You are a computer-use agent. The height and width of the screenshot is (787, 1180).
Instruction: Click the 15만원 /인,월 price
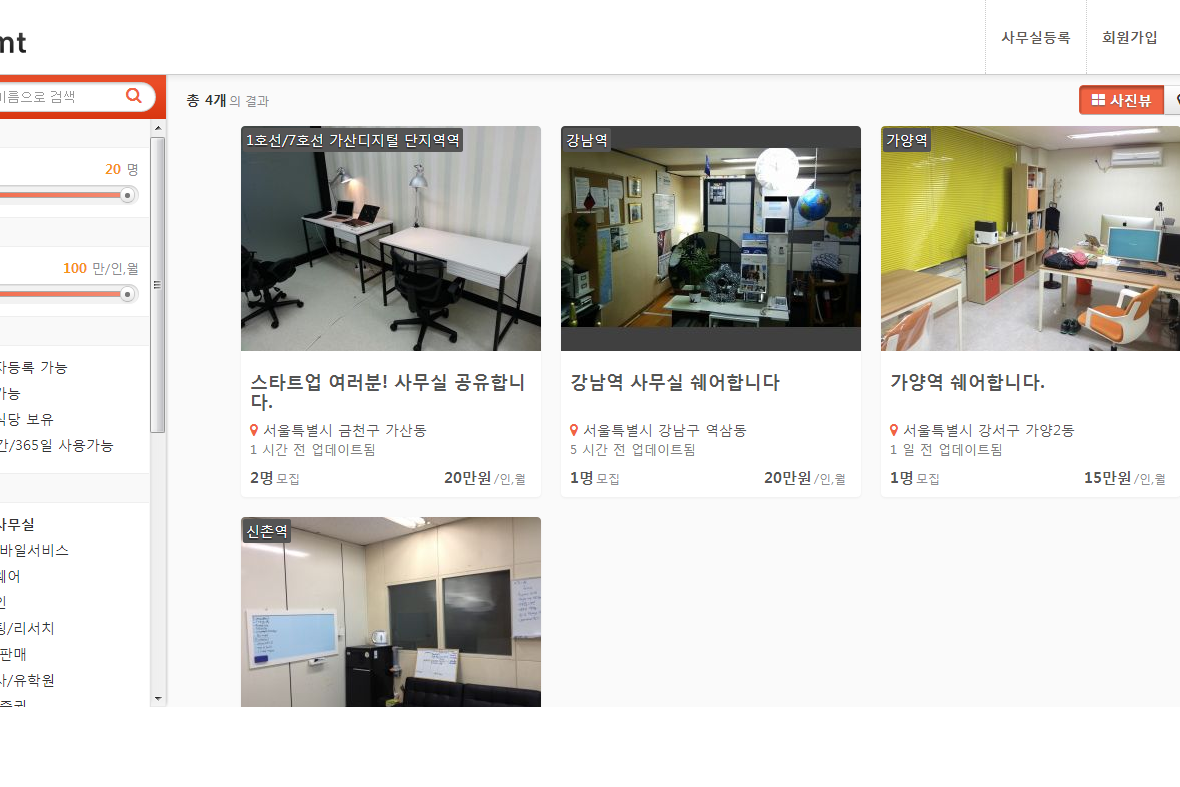point(1124,479)
